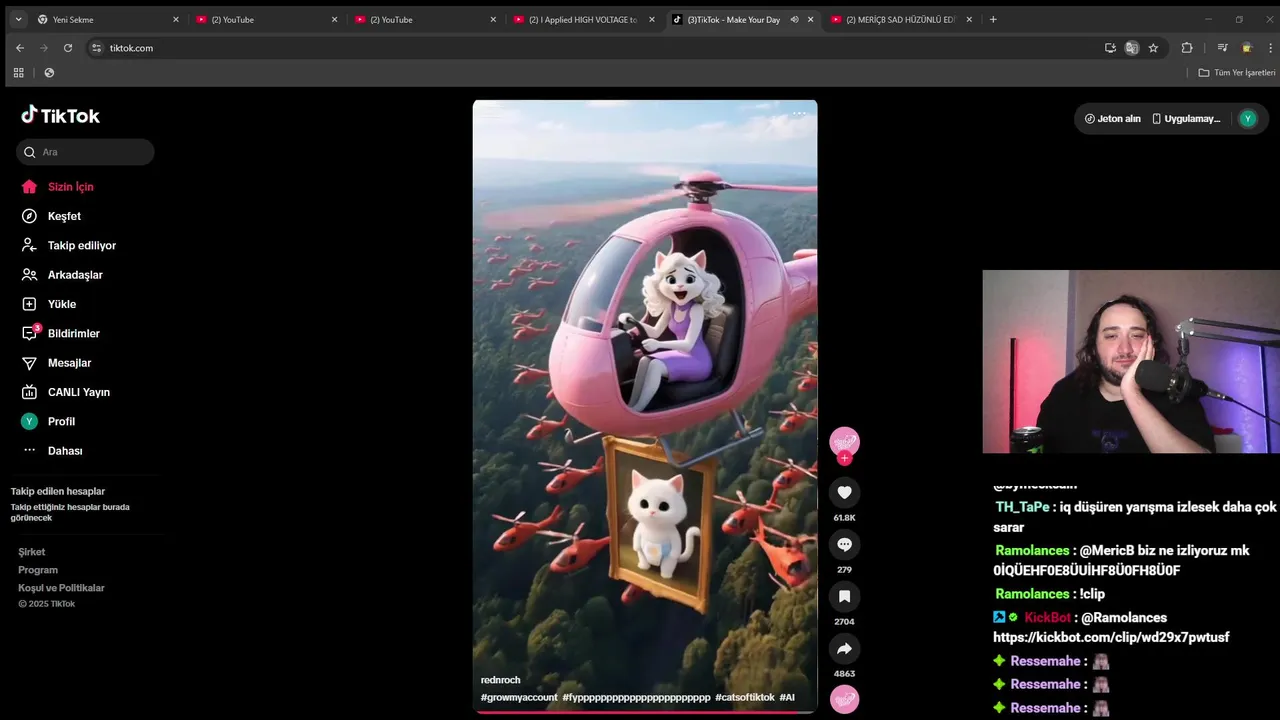Open the #AI hashtag

(x=787, y=697)
